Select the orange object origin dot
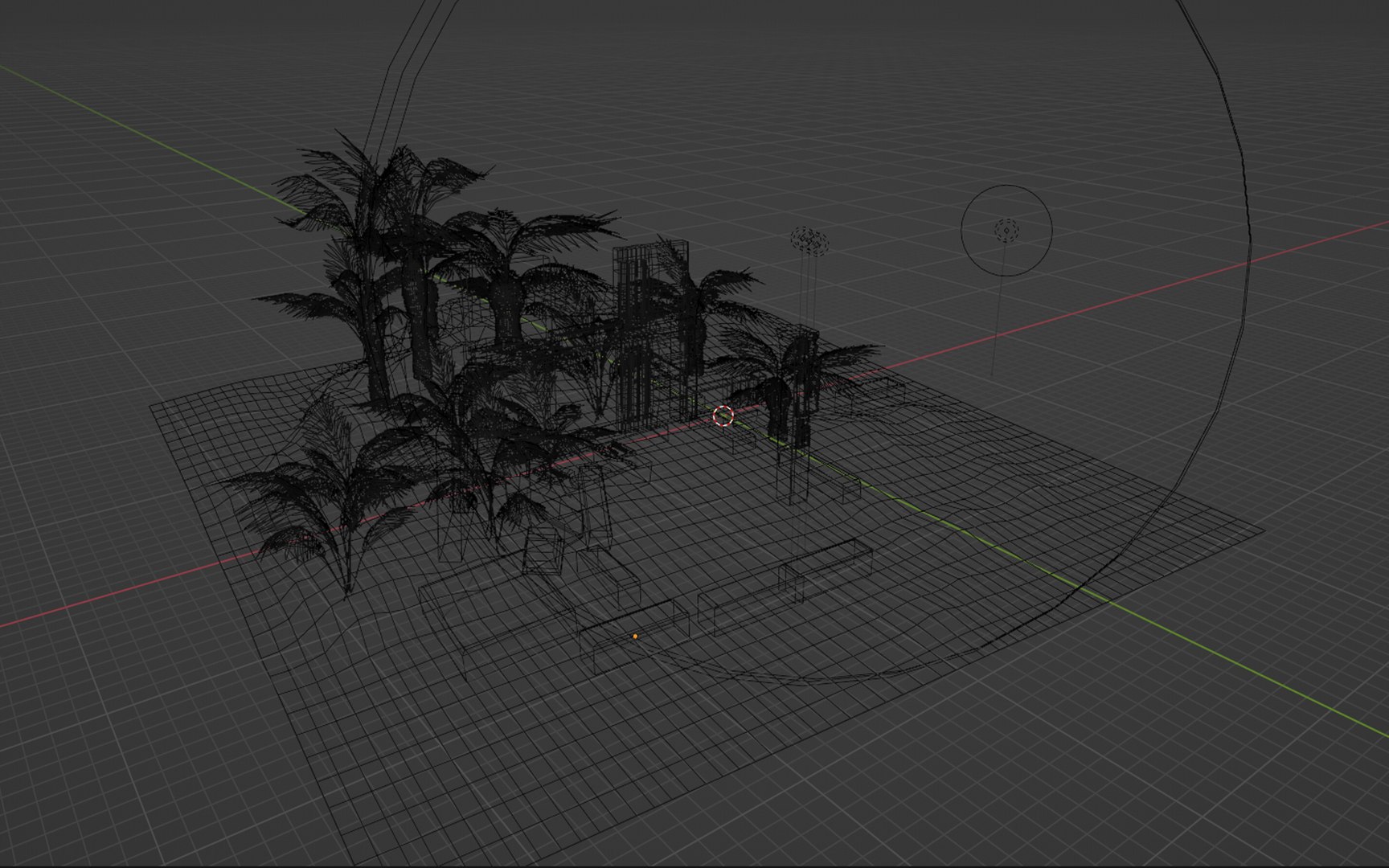Screen dimensions: 1389x868 (x=635, y=636)
